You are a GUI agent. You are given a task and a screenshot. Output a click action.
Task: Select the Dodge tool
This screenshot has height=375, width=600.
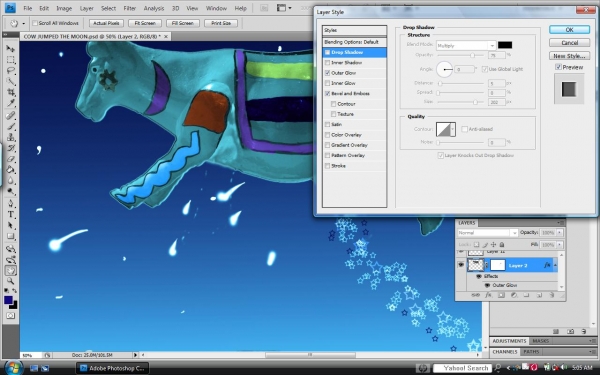click(10, 191)
